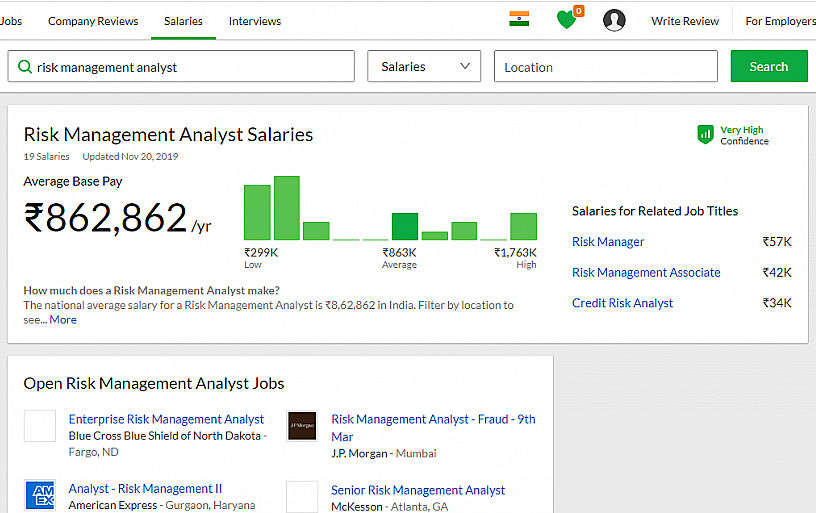
Task: Click the ₹42K salary value
Action: [777, 273]
